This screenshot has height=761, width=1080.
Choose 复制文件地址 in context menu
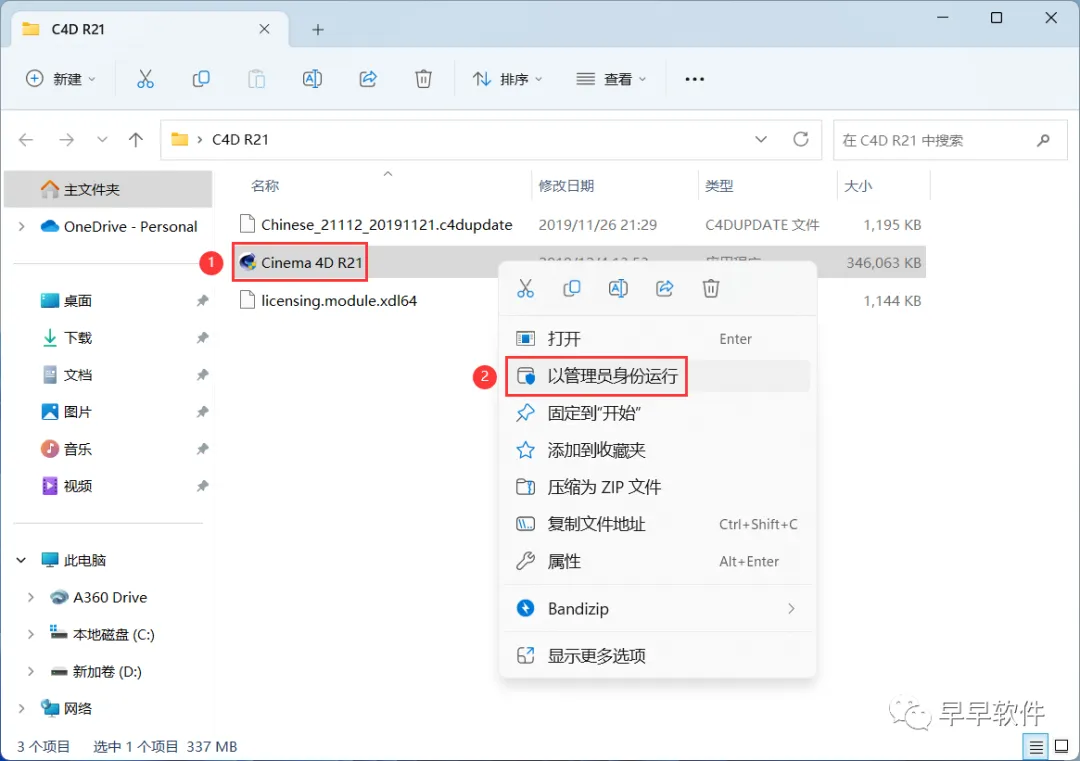pos(658,525)
